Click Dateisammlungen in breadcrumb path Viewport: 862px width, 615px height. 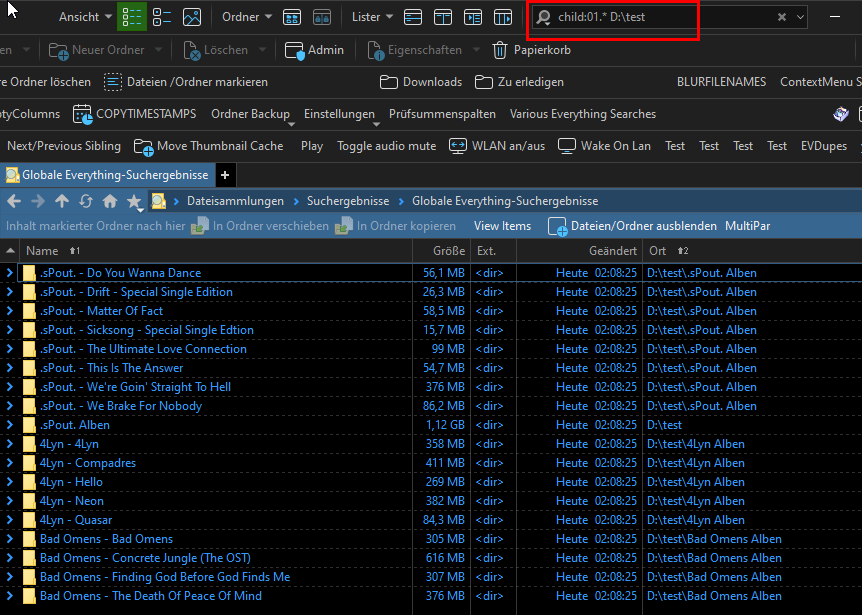pyautogui.click(x=235, y=201)
